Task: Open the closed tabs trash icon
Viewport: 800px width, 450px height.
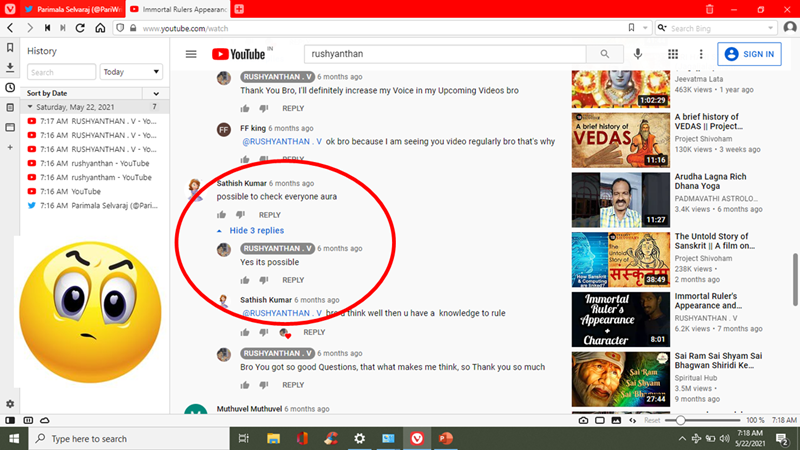Action: coord(709,9)
